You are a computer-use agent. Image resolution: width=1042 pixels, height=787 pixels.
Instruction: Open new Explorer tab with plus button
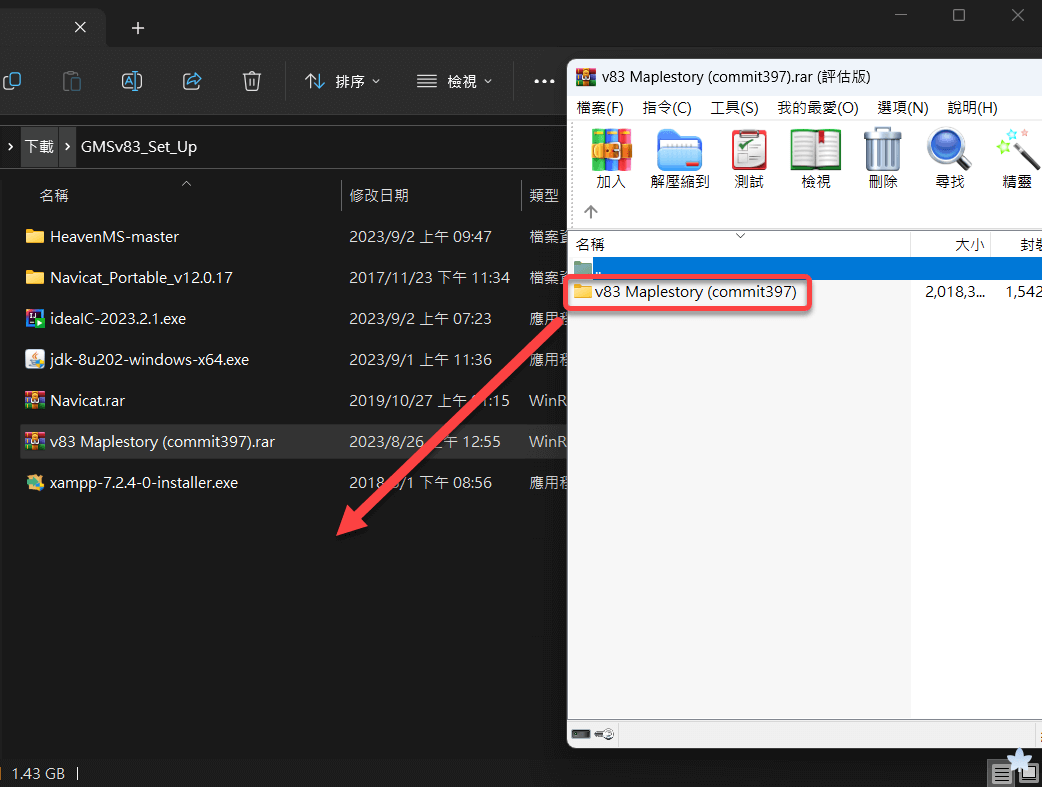pos(138,28)
